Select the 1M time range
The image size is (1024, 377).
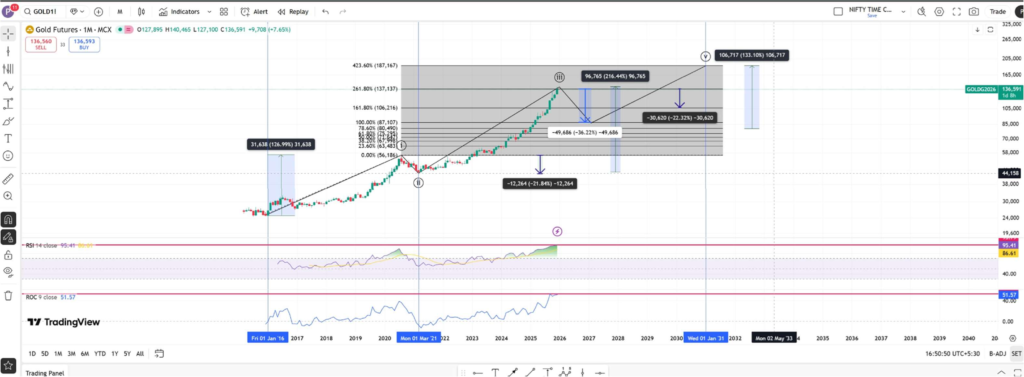pyautogui.click(x=57, y=353)
